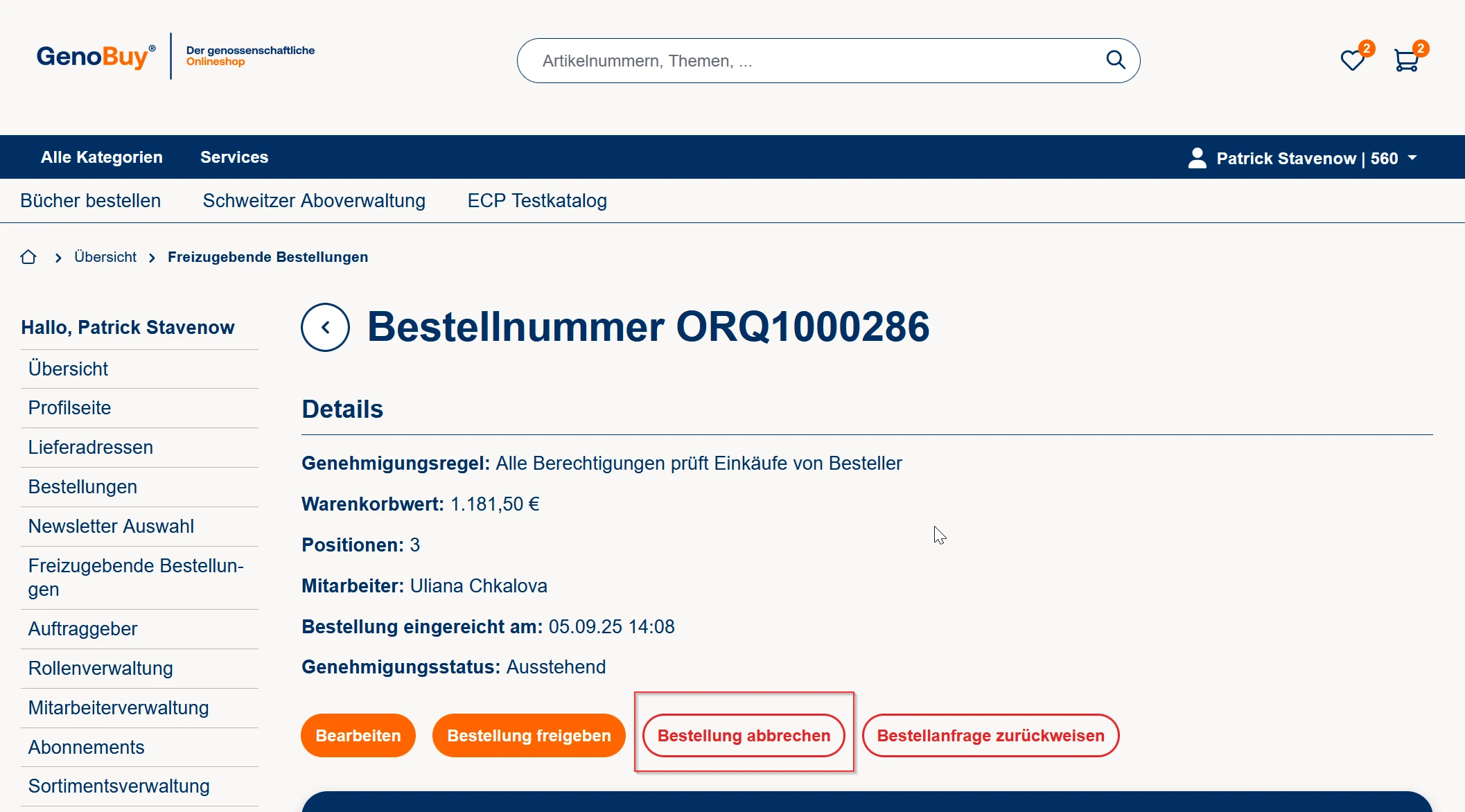Open the Schweitzer Aboverwaltung link

(x=314, y=201)
